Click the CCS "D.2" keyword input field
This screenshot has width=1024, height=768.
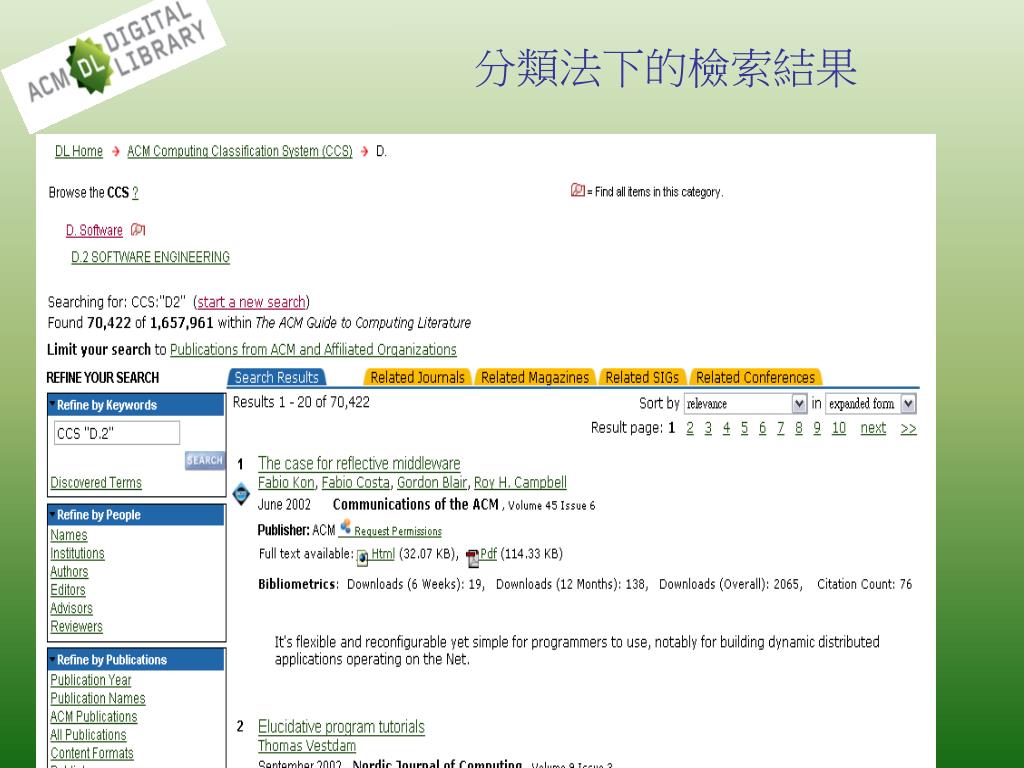[117, 433]
